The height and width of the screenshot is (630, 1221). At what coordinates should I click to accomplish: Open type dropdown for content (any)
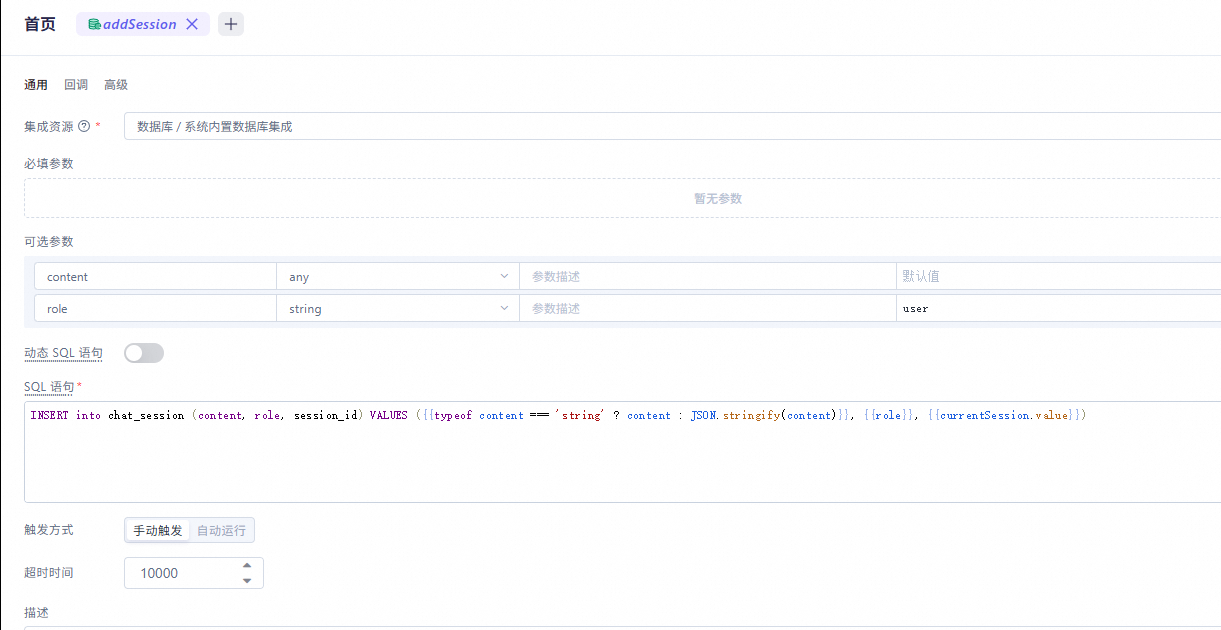(x=397, y=277)
